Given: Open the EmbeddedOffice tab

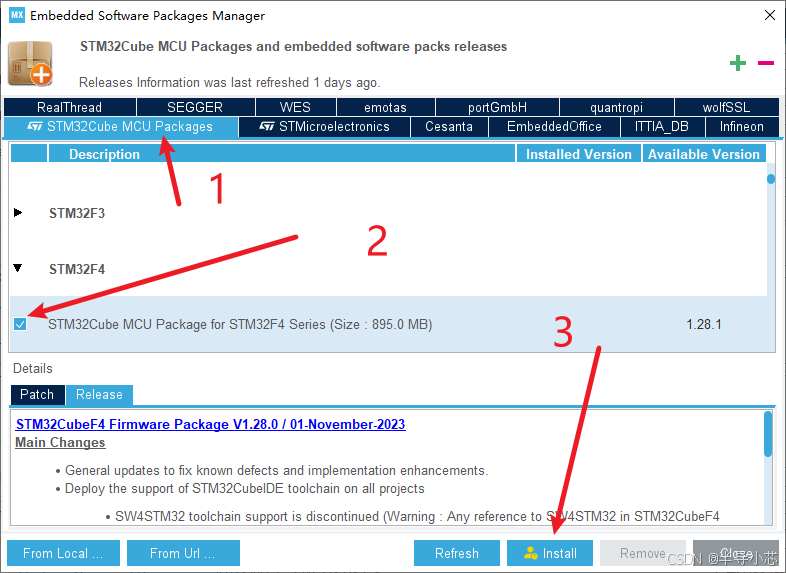Looking at the screenshot, I should coord(554,127).
